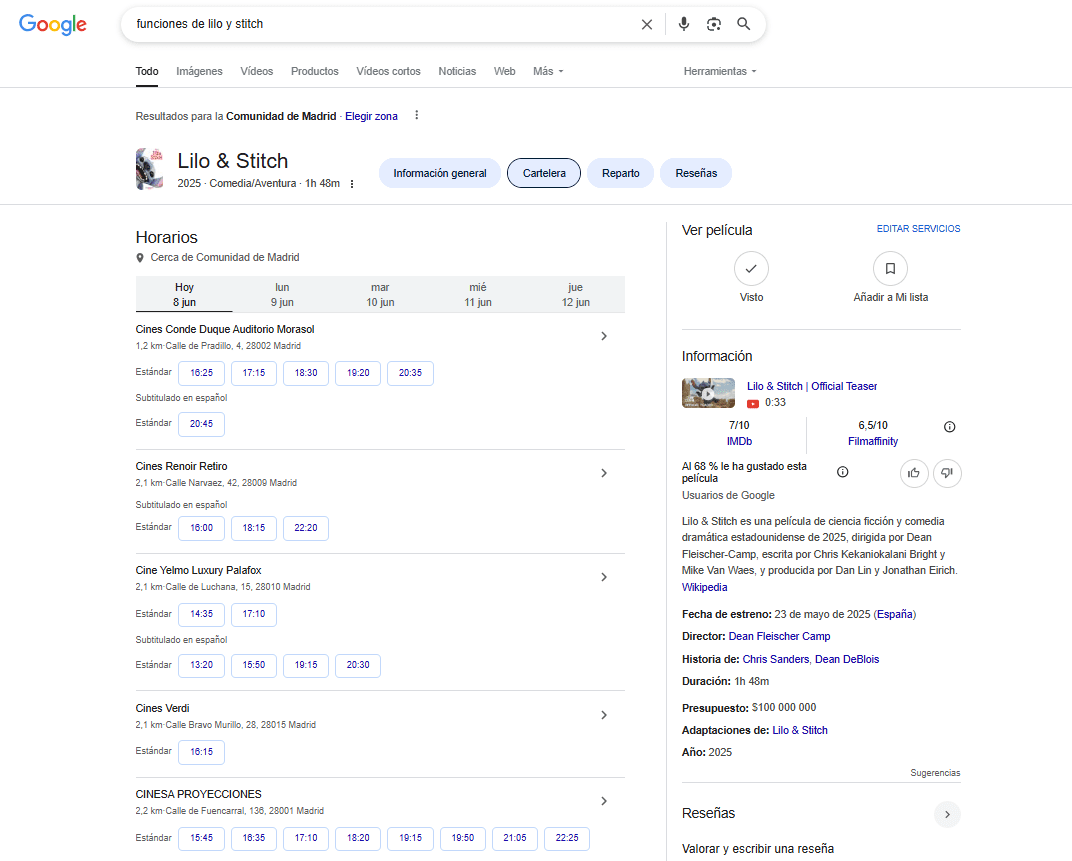Image resolution: width=1072 pixels, height=861 pixels.
Task: Switch to the Web tab
Action: point(505,71)
